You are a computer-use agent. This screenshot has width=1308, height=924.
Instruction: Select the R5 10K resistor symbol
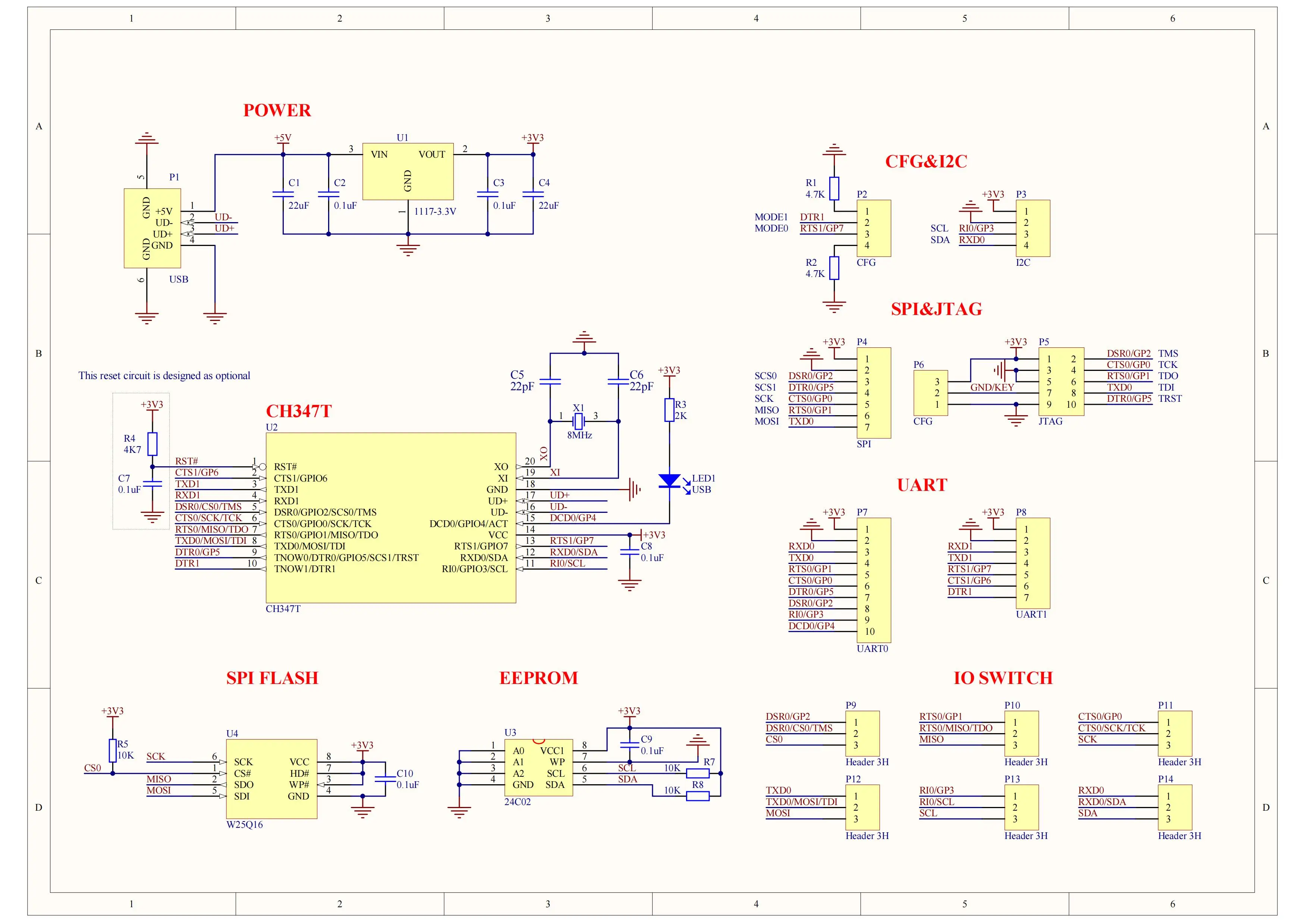click(x=113, y=750)
